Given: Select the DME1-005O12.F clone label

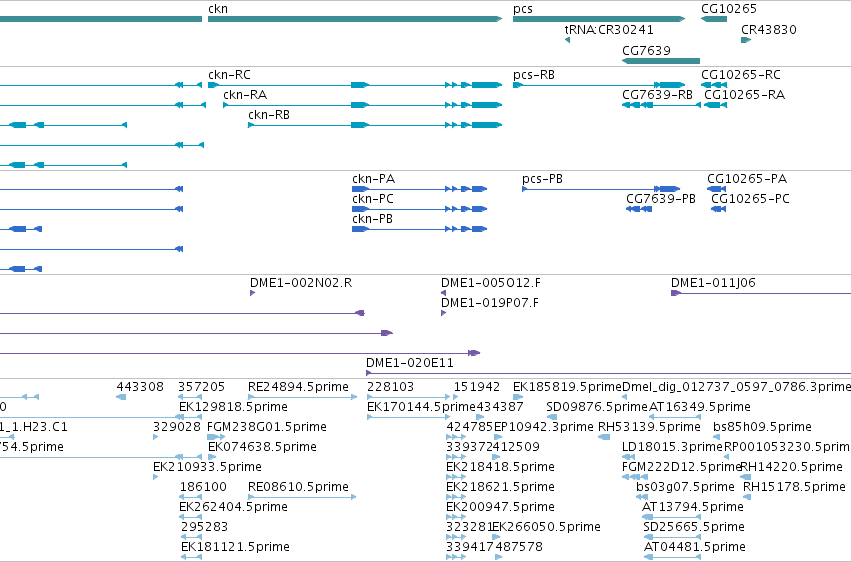Looking at the screenshot, I should tap(490, 283).
